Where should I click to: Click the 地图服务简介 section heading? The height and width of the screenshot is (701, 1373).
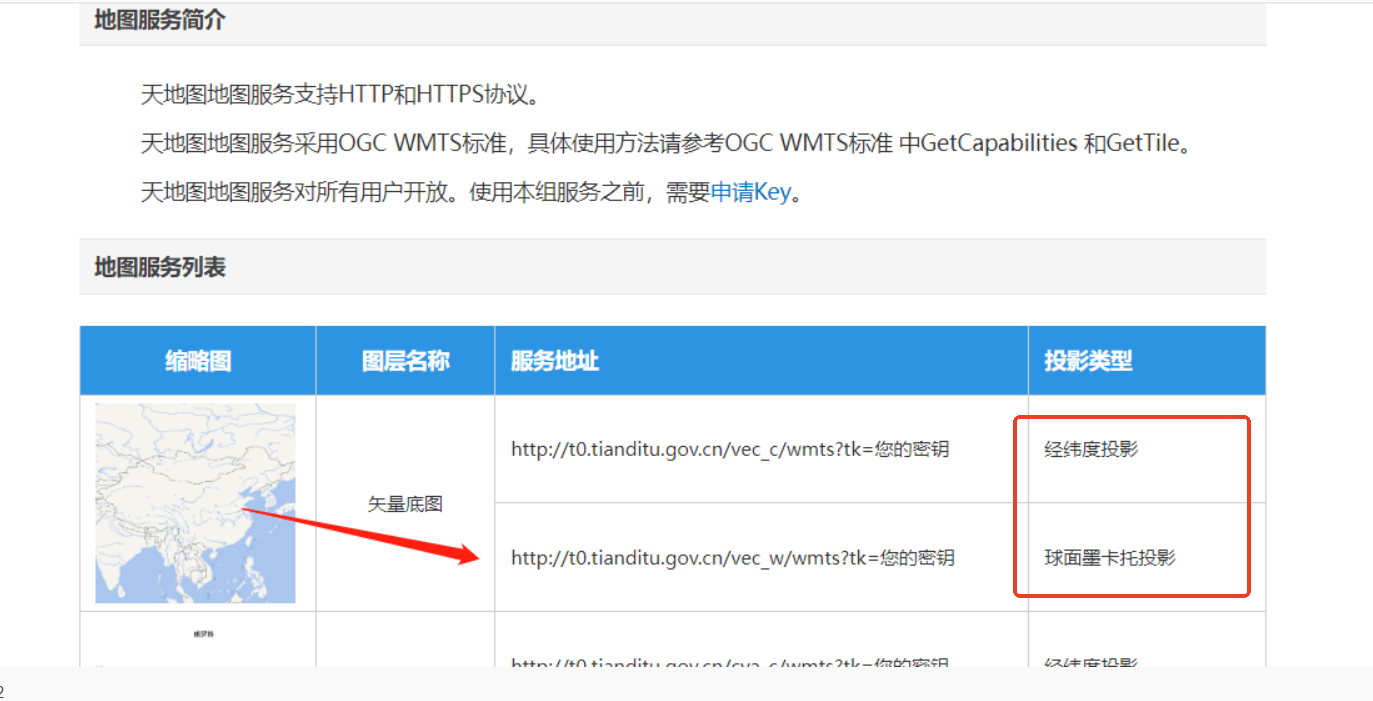[x=160, y=20]
